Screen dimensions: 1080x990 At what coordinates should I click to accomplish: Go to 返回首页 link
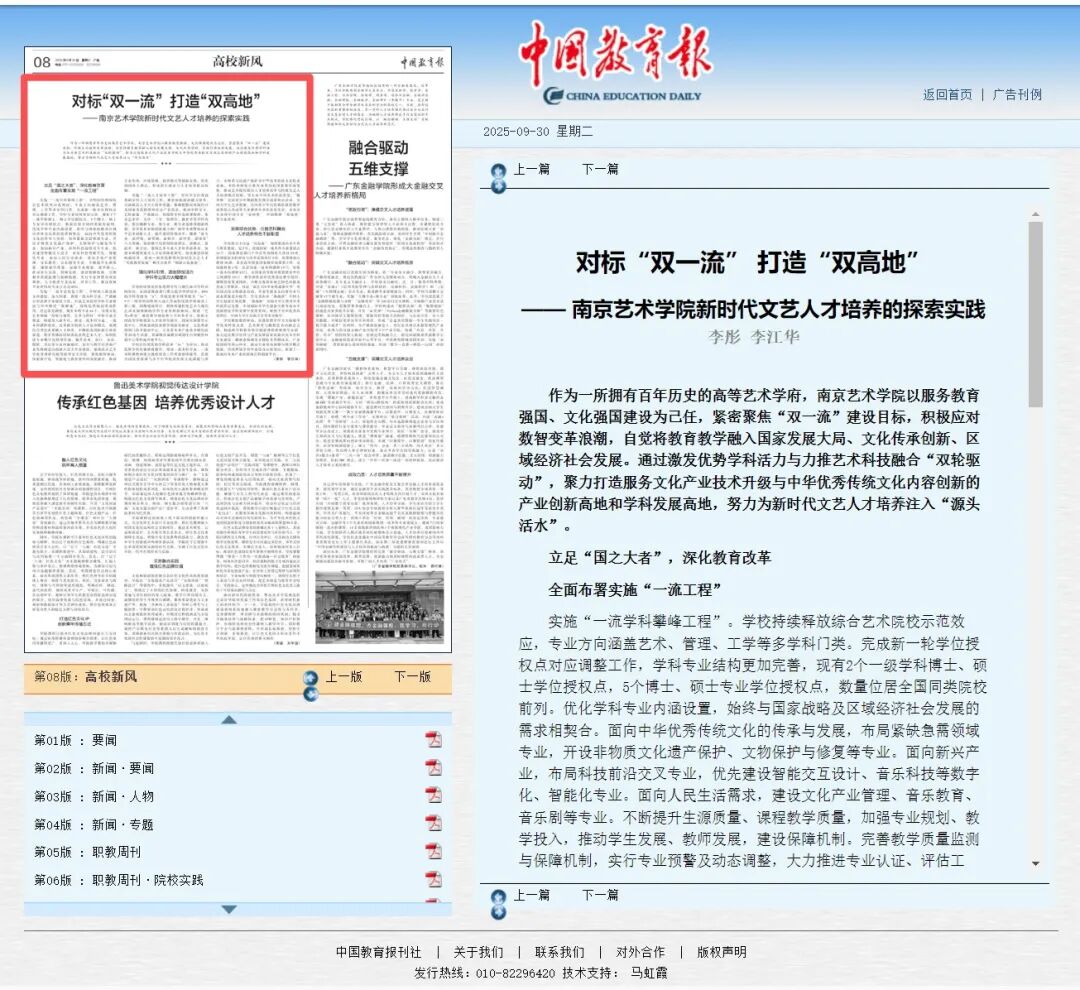point(946,95)
